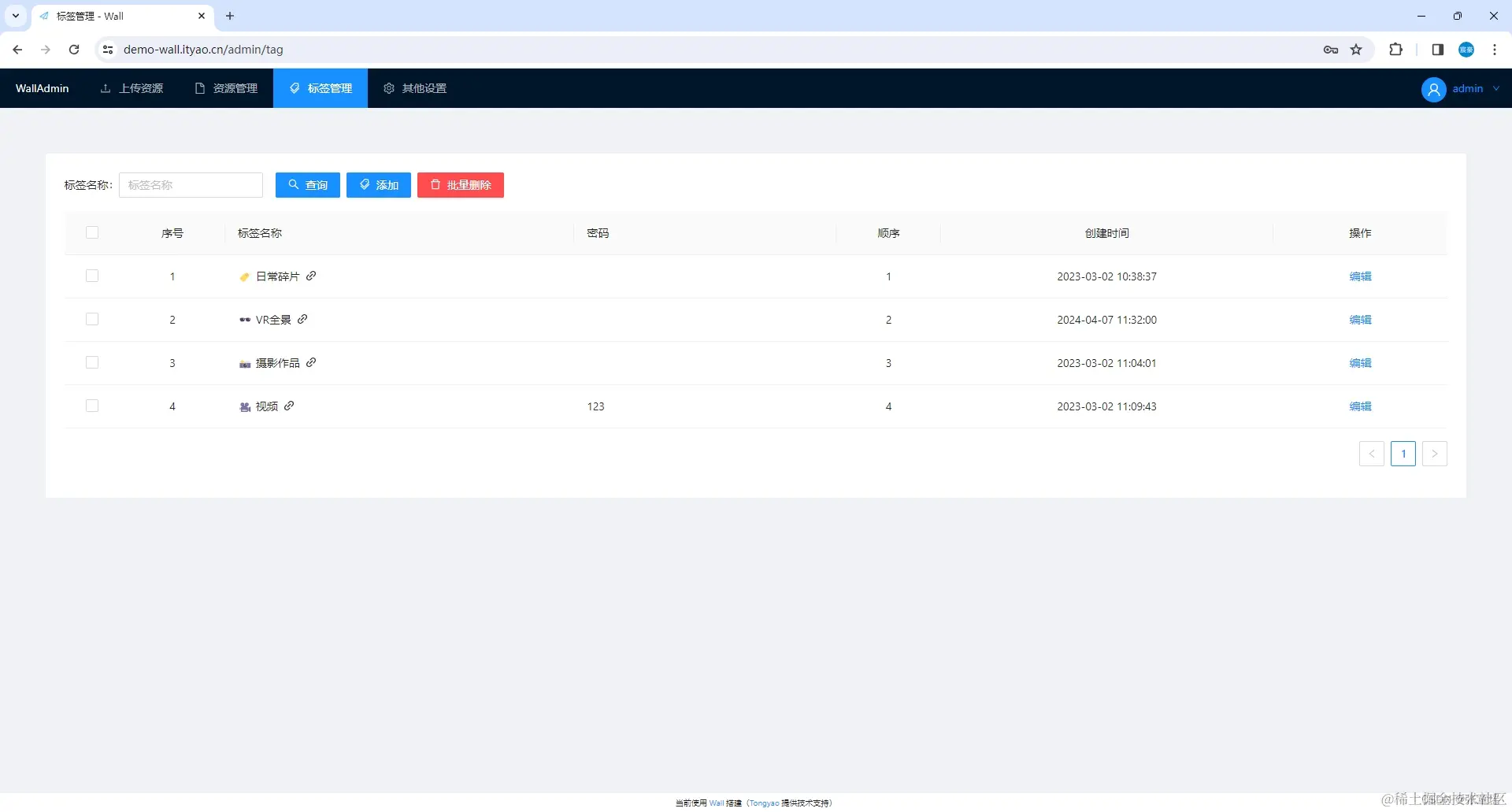Go to previous page of the table
This screenshot has width=1512, height=812.
pyautogui.click(x=1372, y=454)
